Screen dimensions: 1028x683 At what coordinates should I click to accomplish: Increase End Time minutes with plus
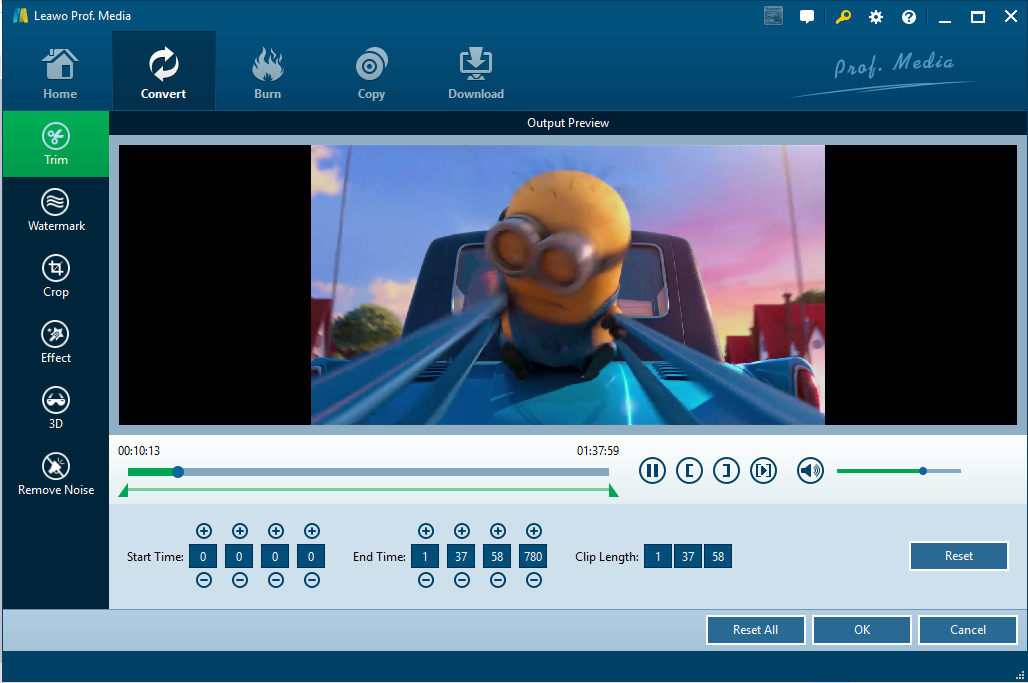tap(462, 531)
